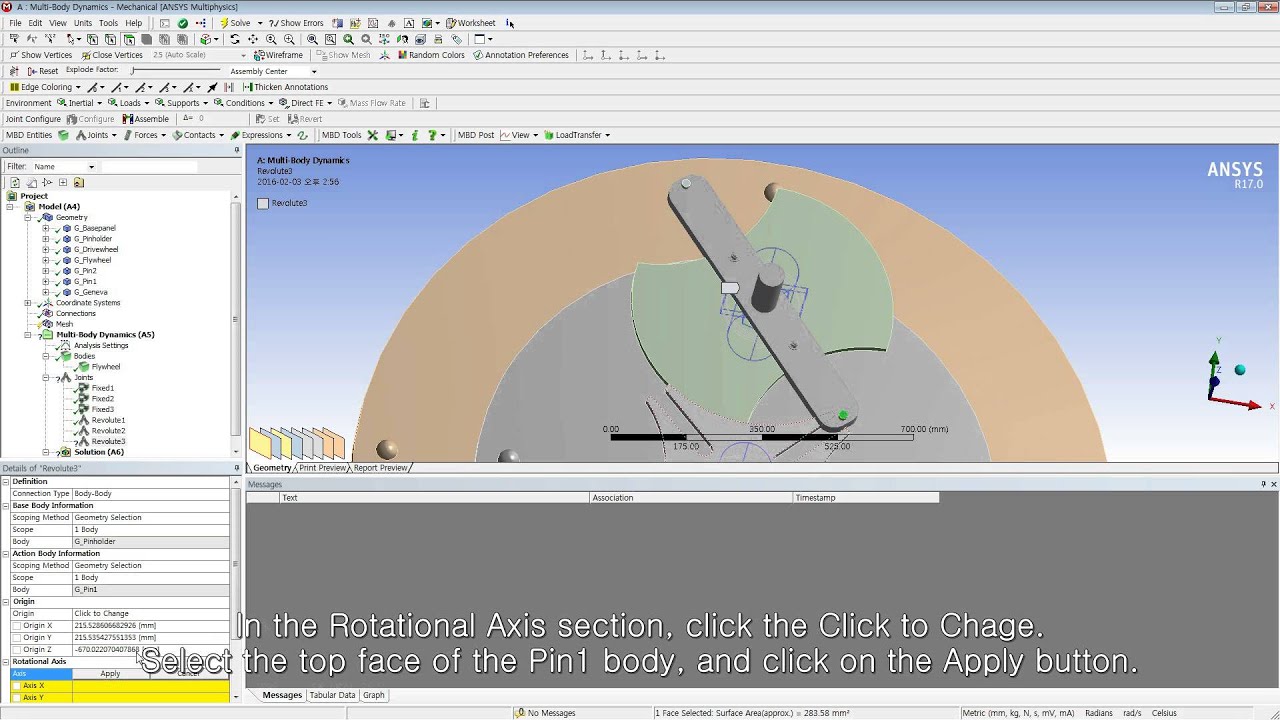The image size is (1280, 720).
Task: Collapse the Rotational Axis section
Action: click(5, 662)
